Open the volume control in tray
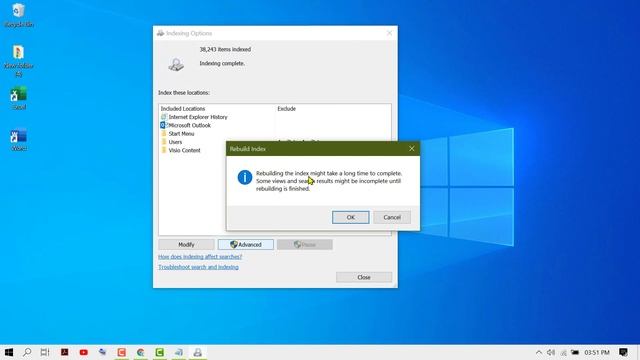The width and height of the screenshot is (640, 360). (551, 352)
